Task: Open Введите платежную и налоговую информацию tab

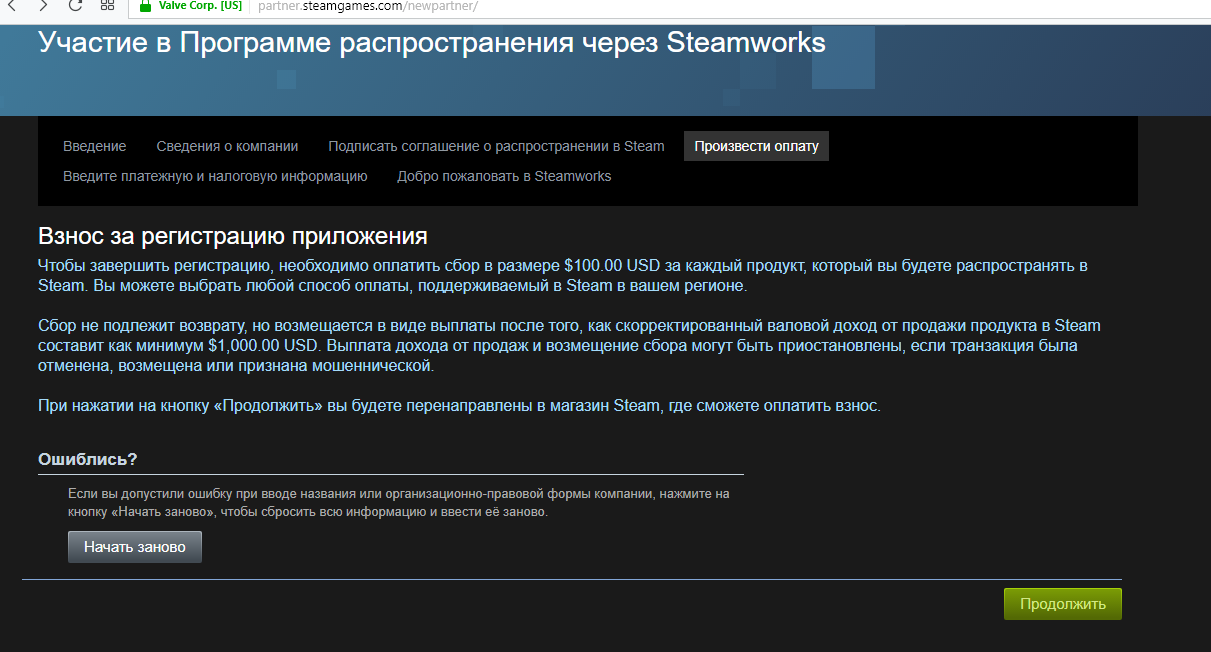Action: [x=215, y=176]
